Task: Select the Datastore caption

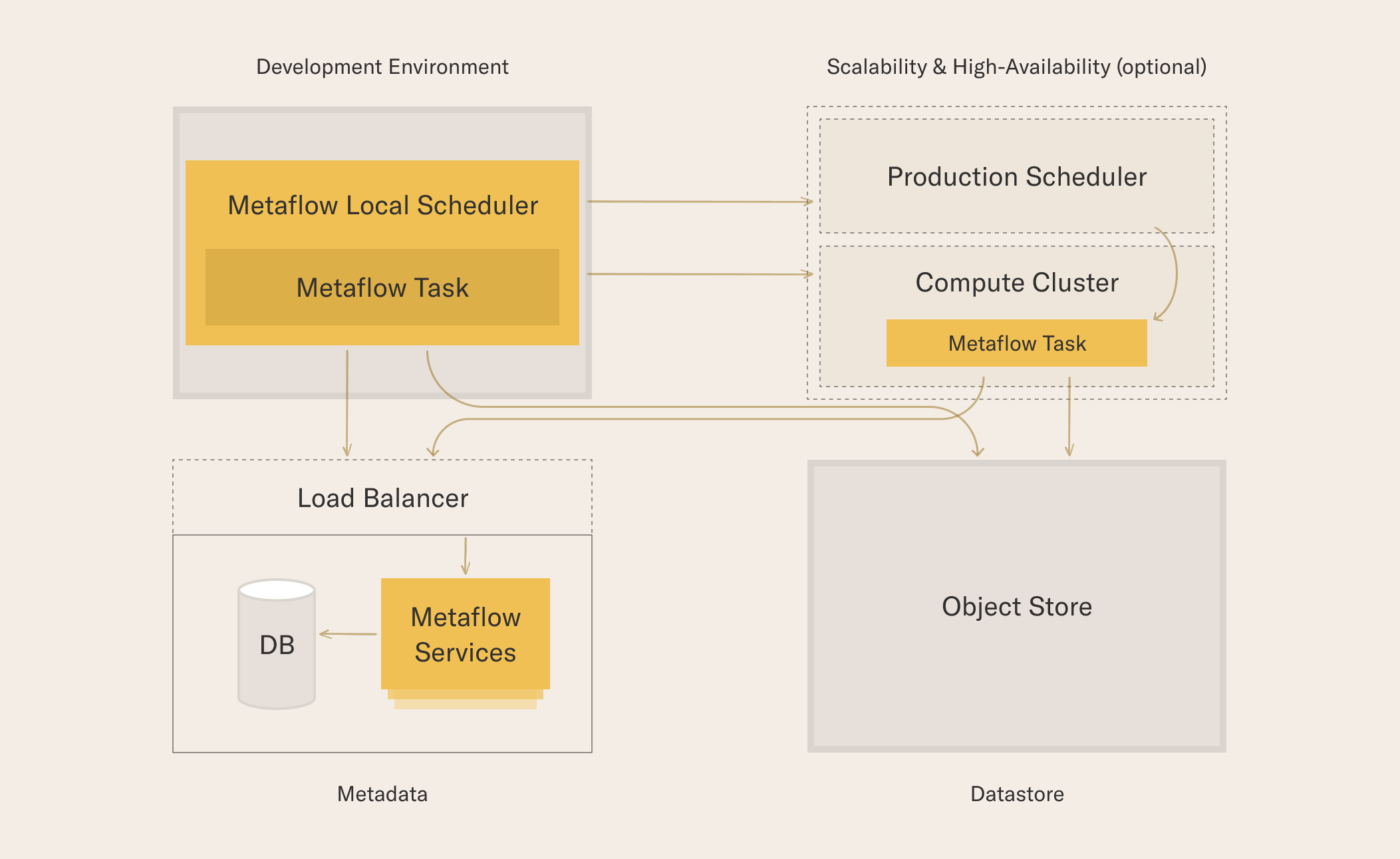Action: (x=1017, y=794)
